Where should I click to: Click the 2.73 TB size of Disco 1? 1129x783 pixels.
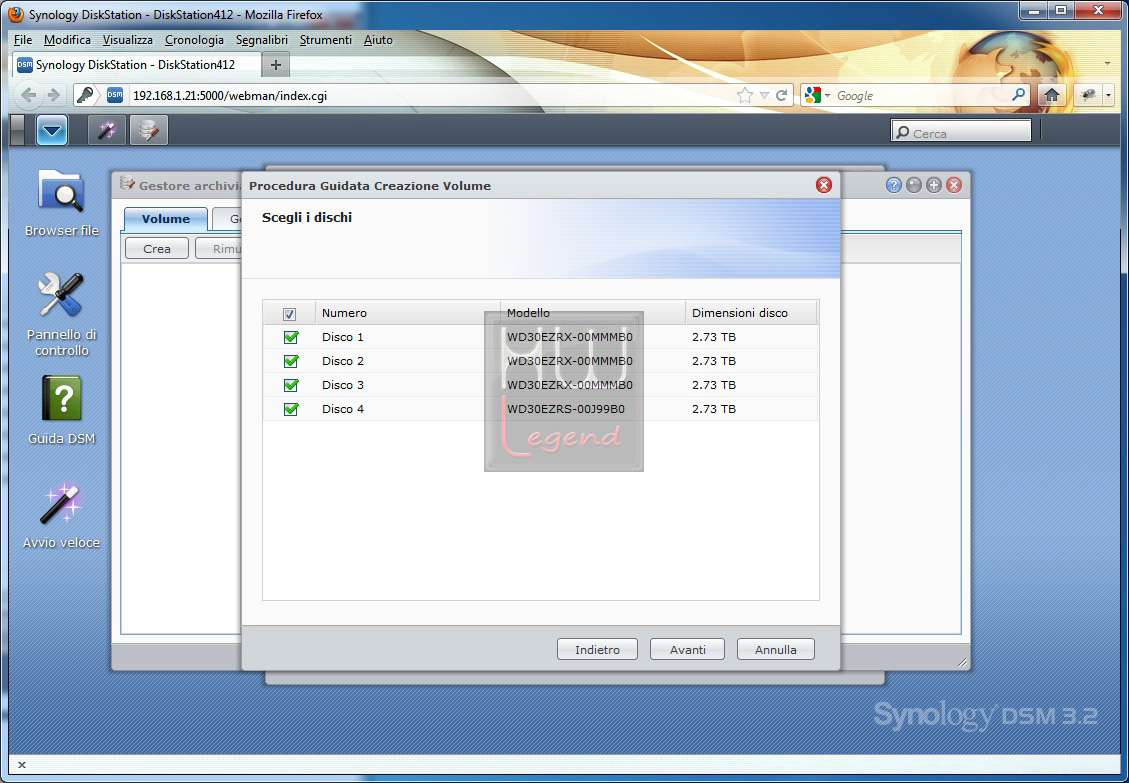point(714,337)
